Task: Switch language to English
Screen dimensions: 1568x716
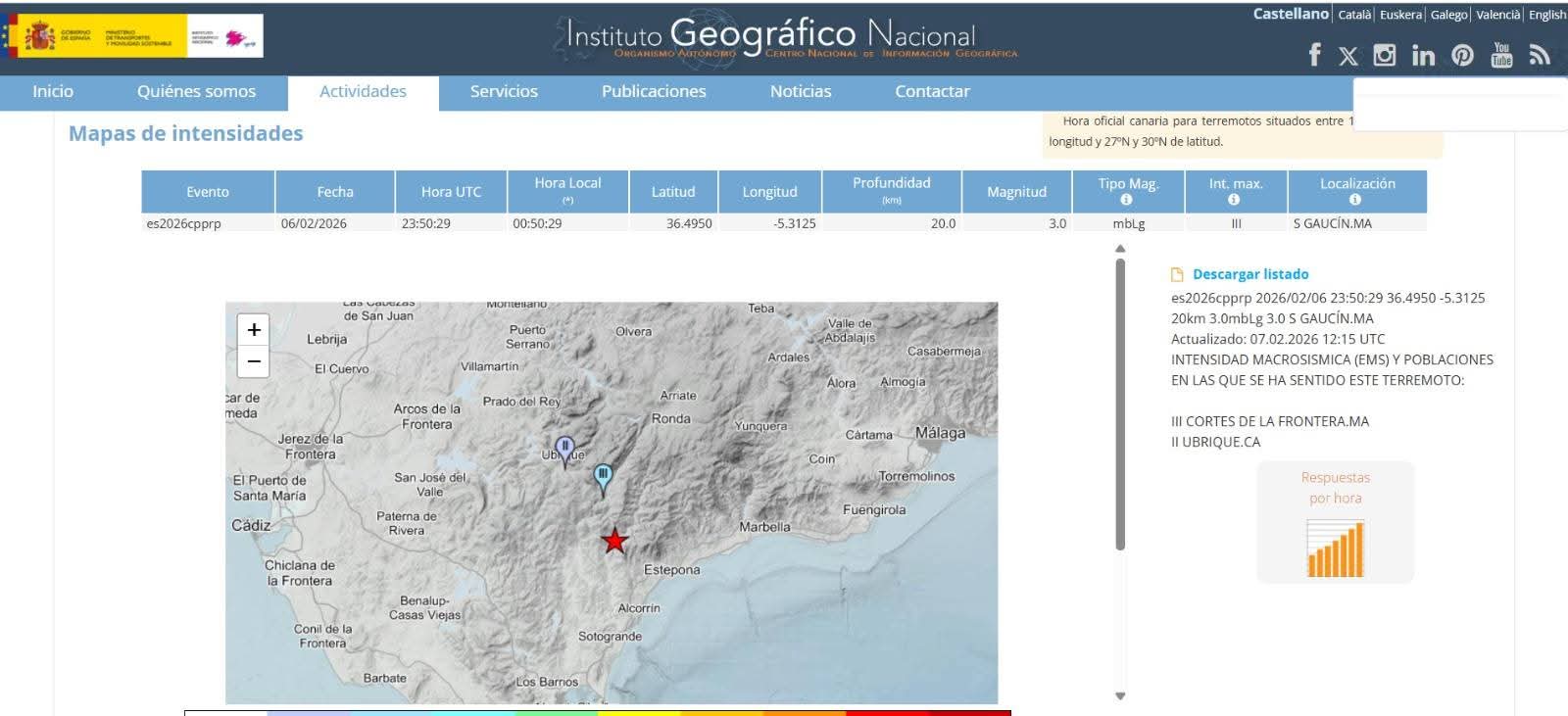Action: point(1546,15)
